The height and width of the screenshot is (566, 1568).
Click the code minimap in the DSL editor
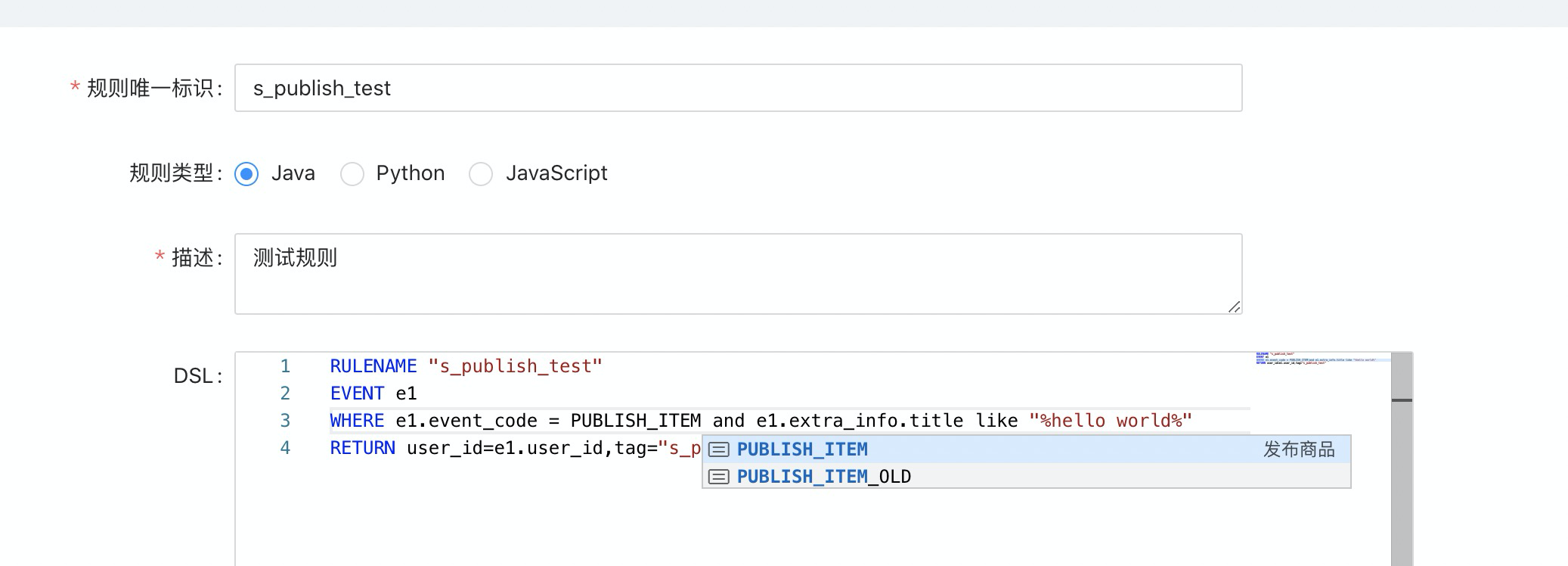1323,359
